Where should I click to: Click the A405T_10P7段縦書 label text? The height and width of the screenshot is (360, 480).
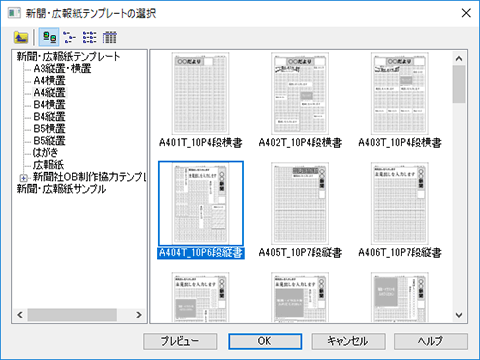300,253
